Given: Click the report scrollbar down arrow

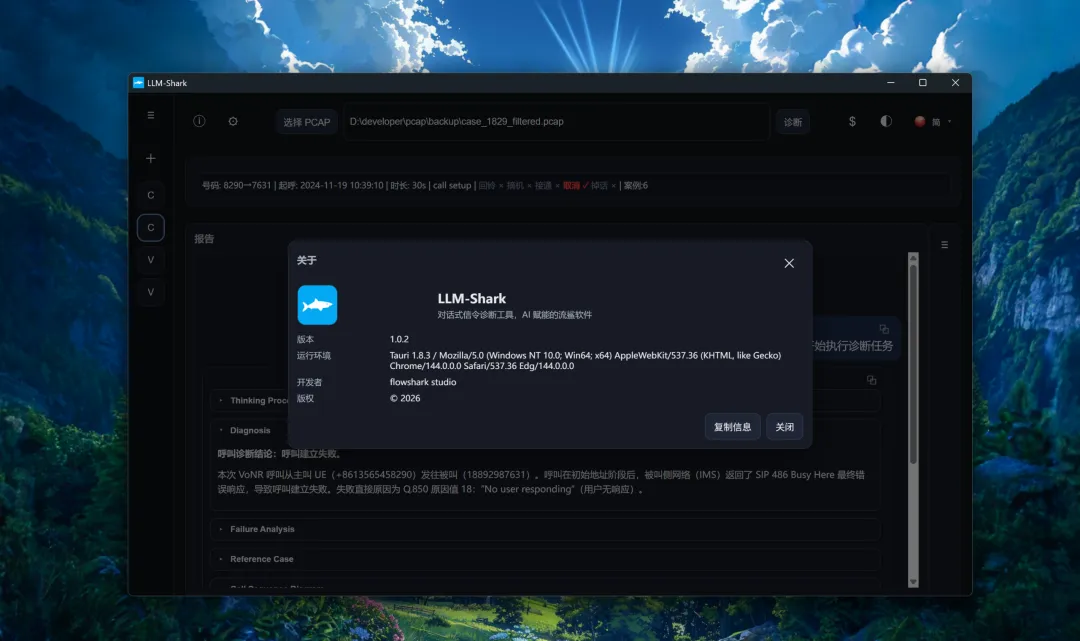Looking at the screenshot, I should pos(913,582).
